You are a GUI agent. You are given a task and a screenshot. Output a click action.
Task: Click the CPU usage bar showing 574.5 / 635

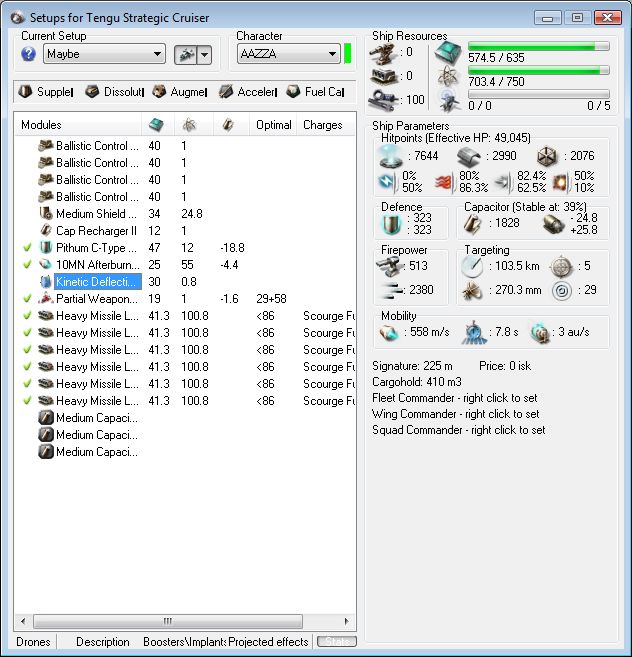[x=539, y=47]
